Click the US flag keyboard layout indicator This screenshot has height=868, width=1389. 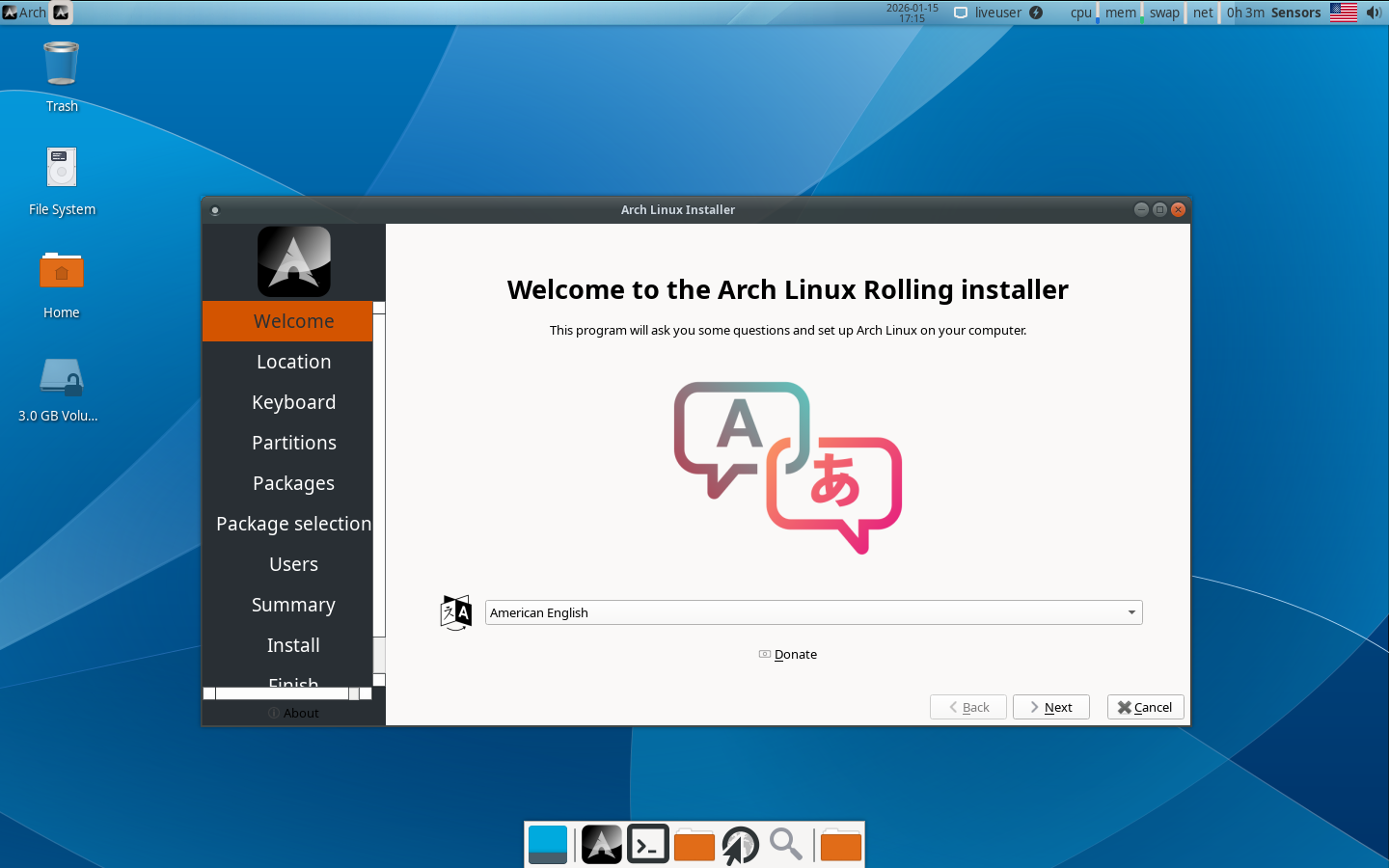click(x=1343, y=13)
